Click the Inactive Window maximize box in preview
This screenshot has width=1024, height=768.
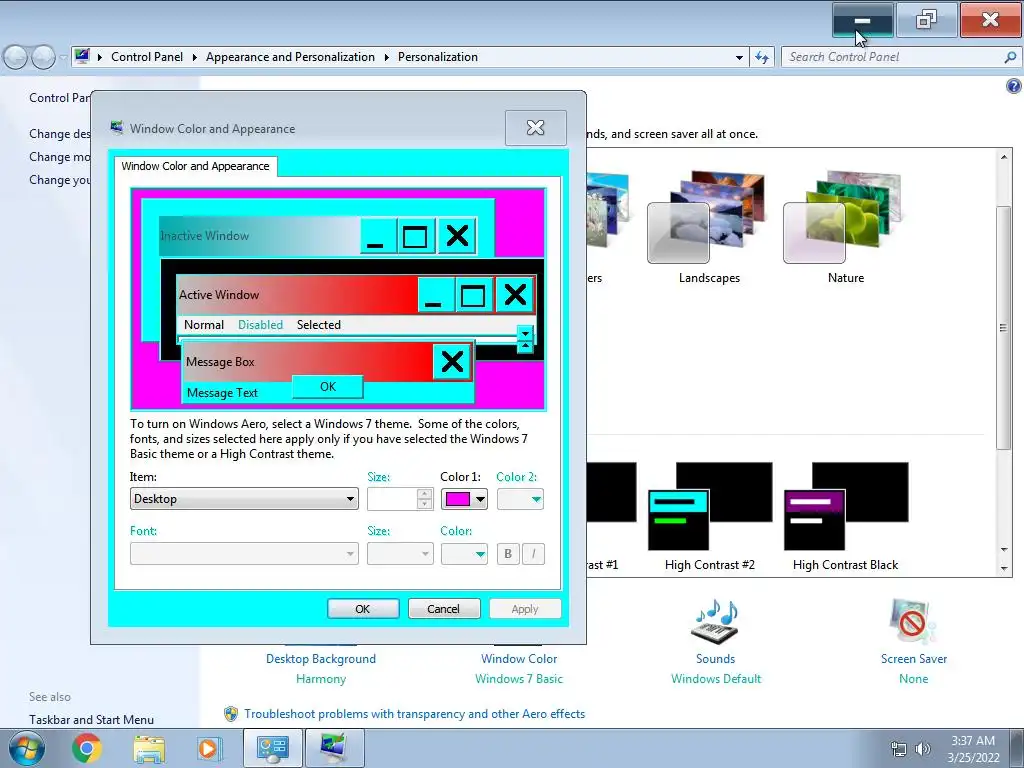pyautogui.click(x=415, y=236)
